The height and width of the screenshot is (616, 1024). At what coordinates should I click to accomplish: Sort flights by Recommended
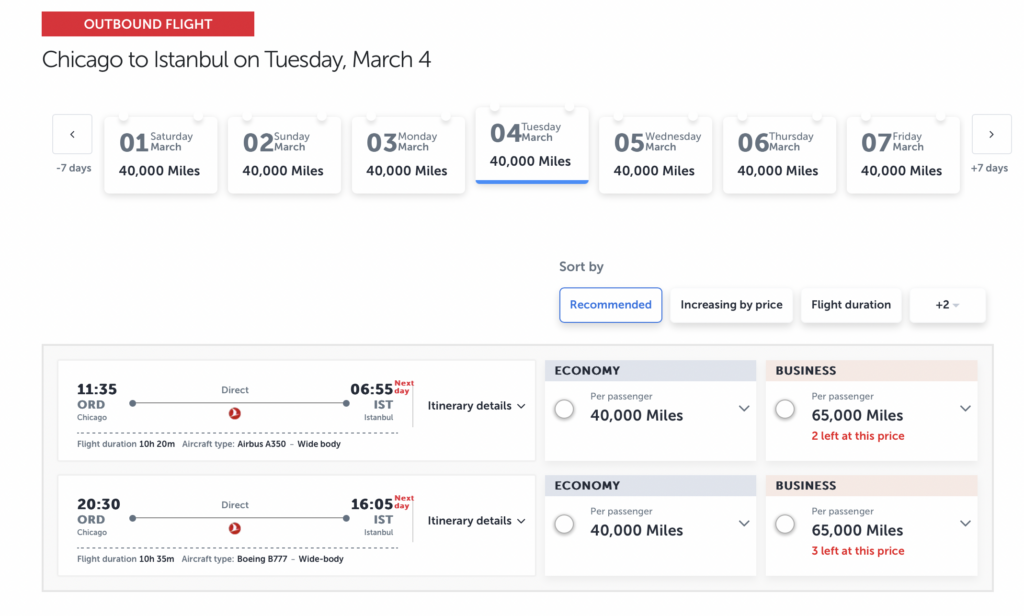[610, 305]
